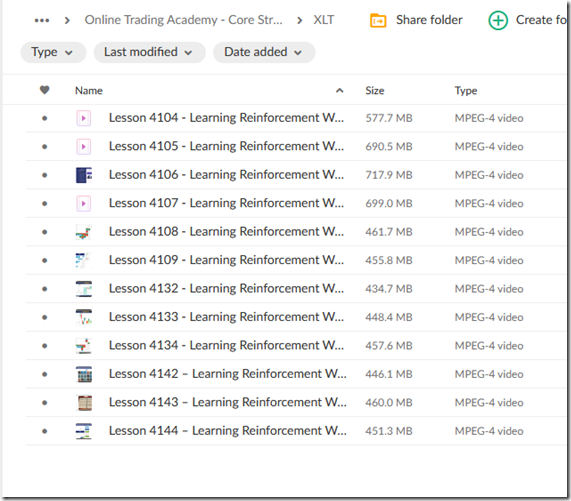Sort by Name column header
This screenshot has height=501, width=571.
[89, 91]
